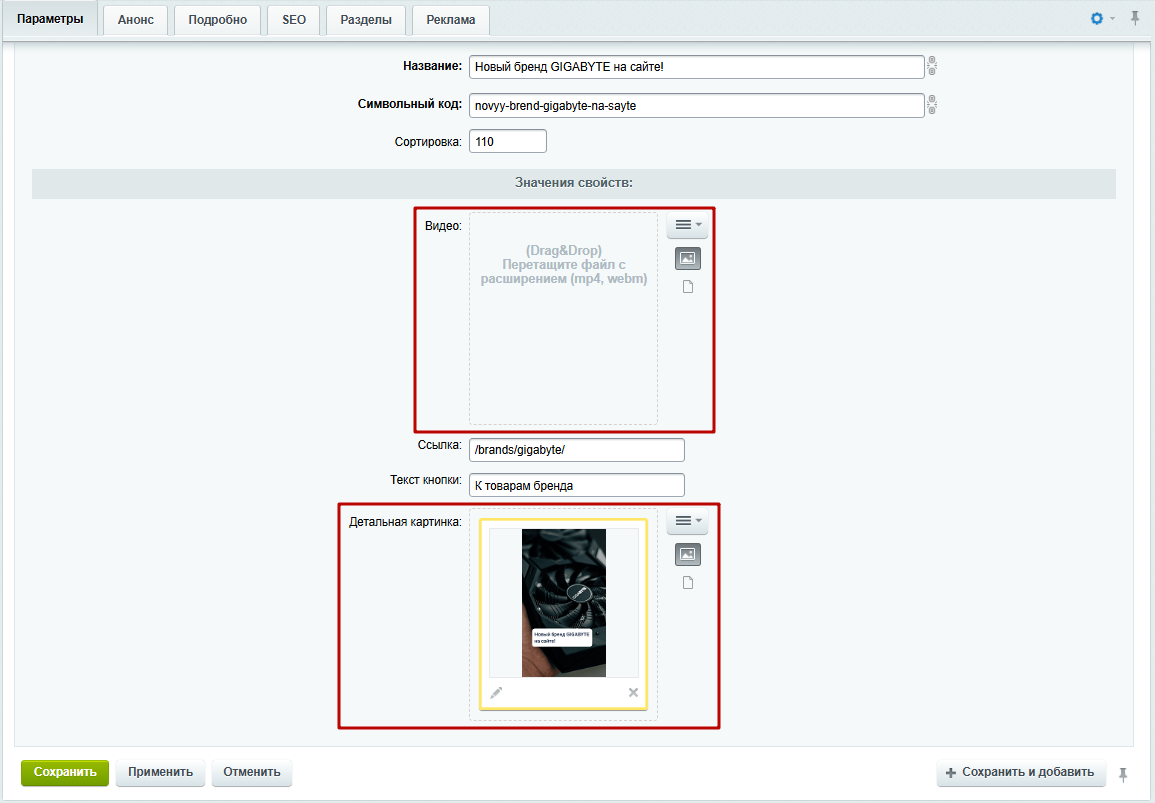Screen dimensions: 1155x803
Task: Open the Детальная картинка file source menu
Action: click(687, 521)
